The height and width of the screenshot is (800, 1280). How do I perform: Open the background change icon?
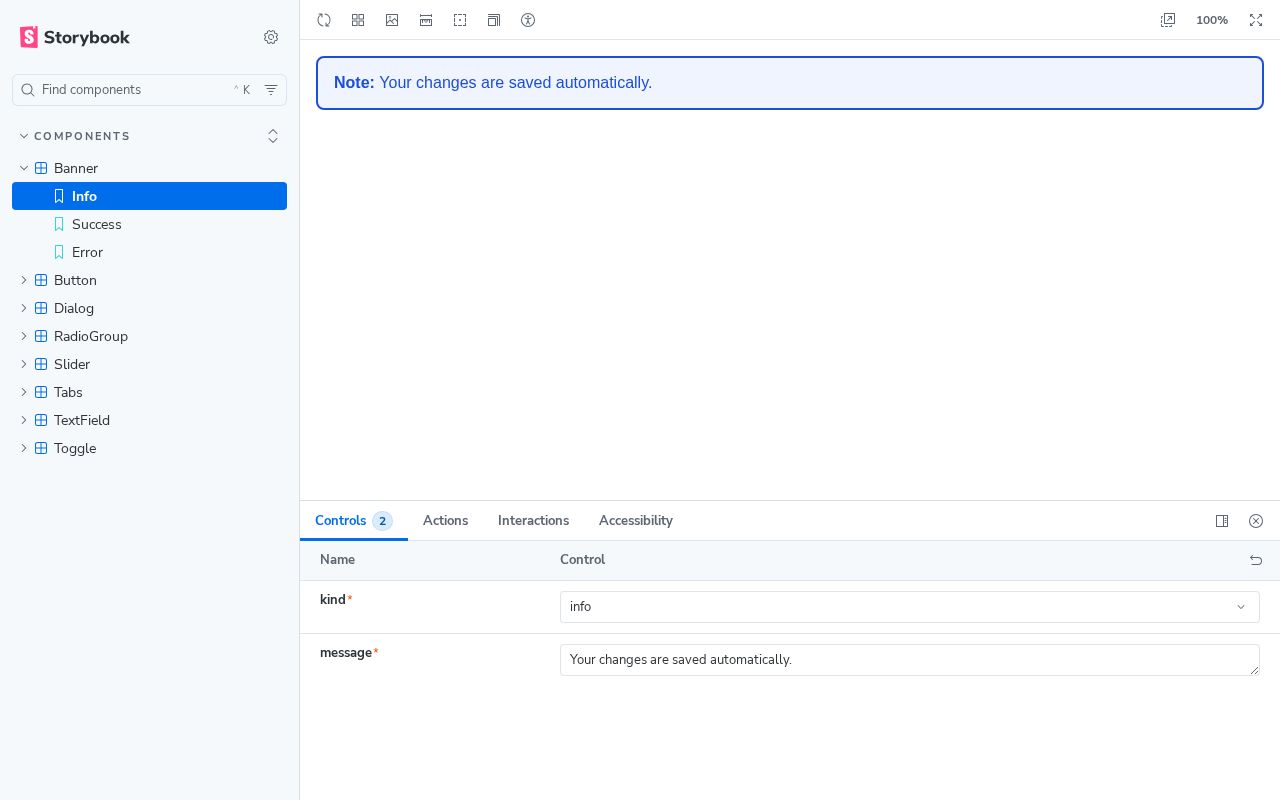[392, 20]
